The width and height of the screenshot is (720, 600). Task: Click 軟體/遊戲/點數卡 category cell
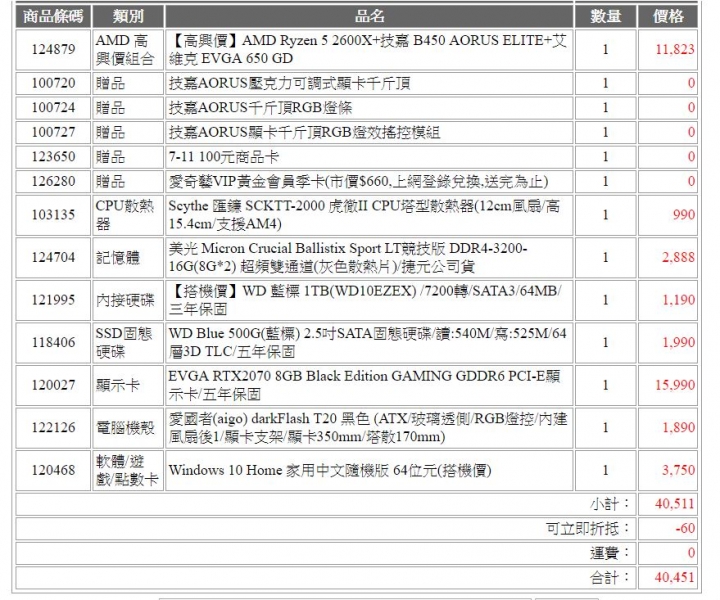tap(128, 471)
